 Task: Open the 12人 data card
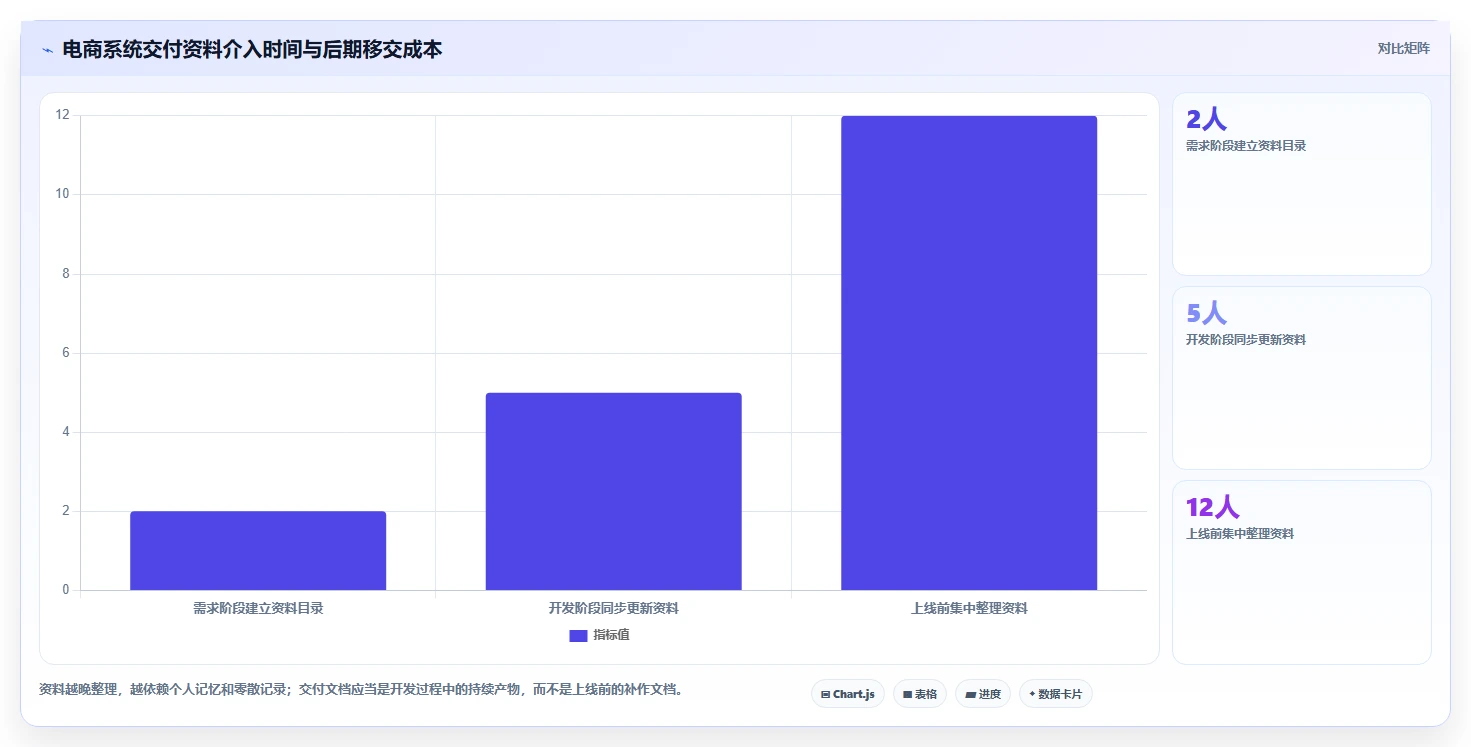tap(1302, 572)
